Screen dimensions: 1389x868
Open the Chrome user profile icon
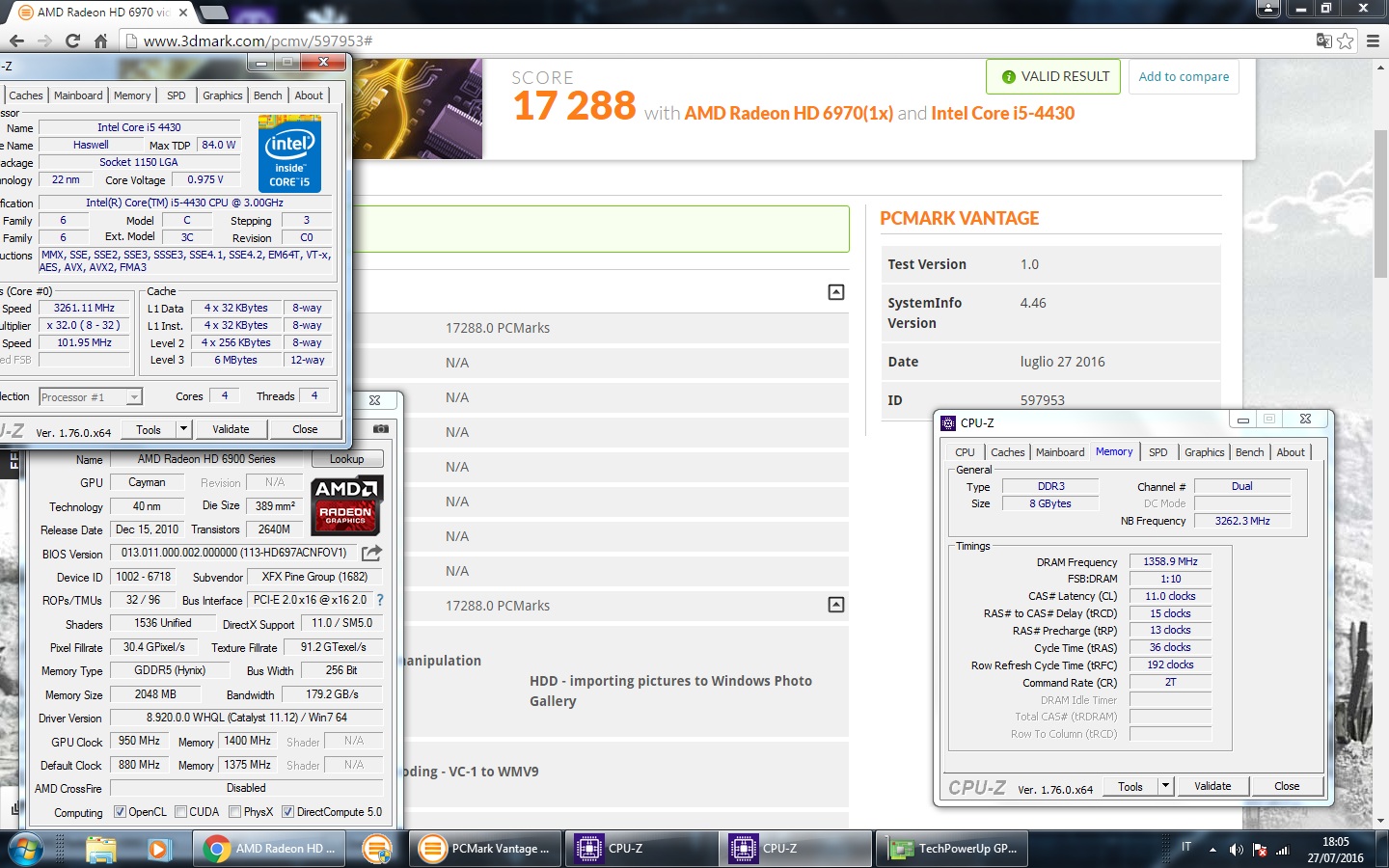click(1268, 9)
